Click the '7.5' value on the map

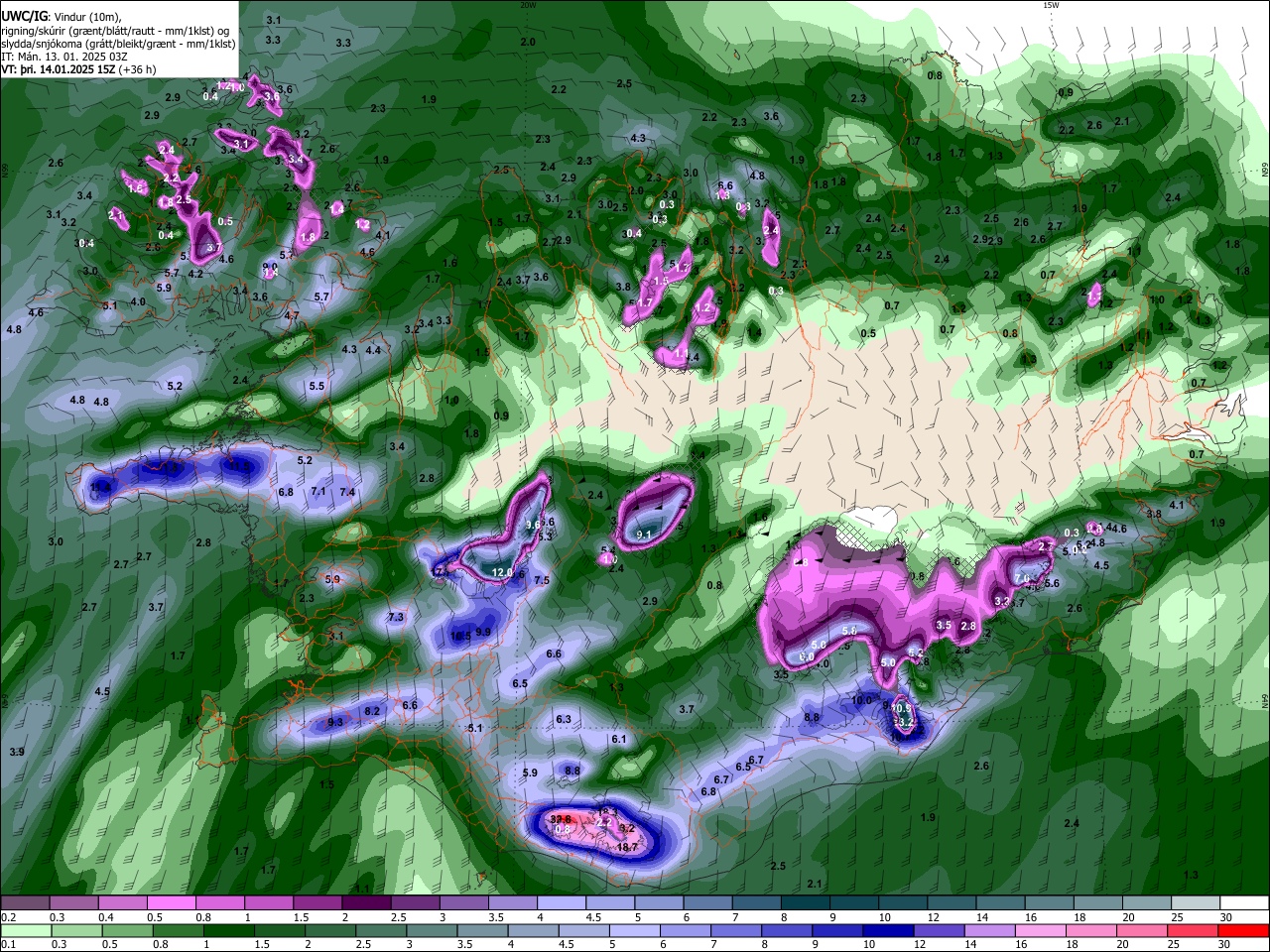(542, 580)
